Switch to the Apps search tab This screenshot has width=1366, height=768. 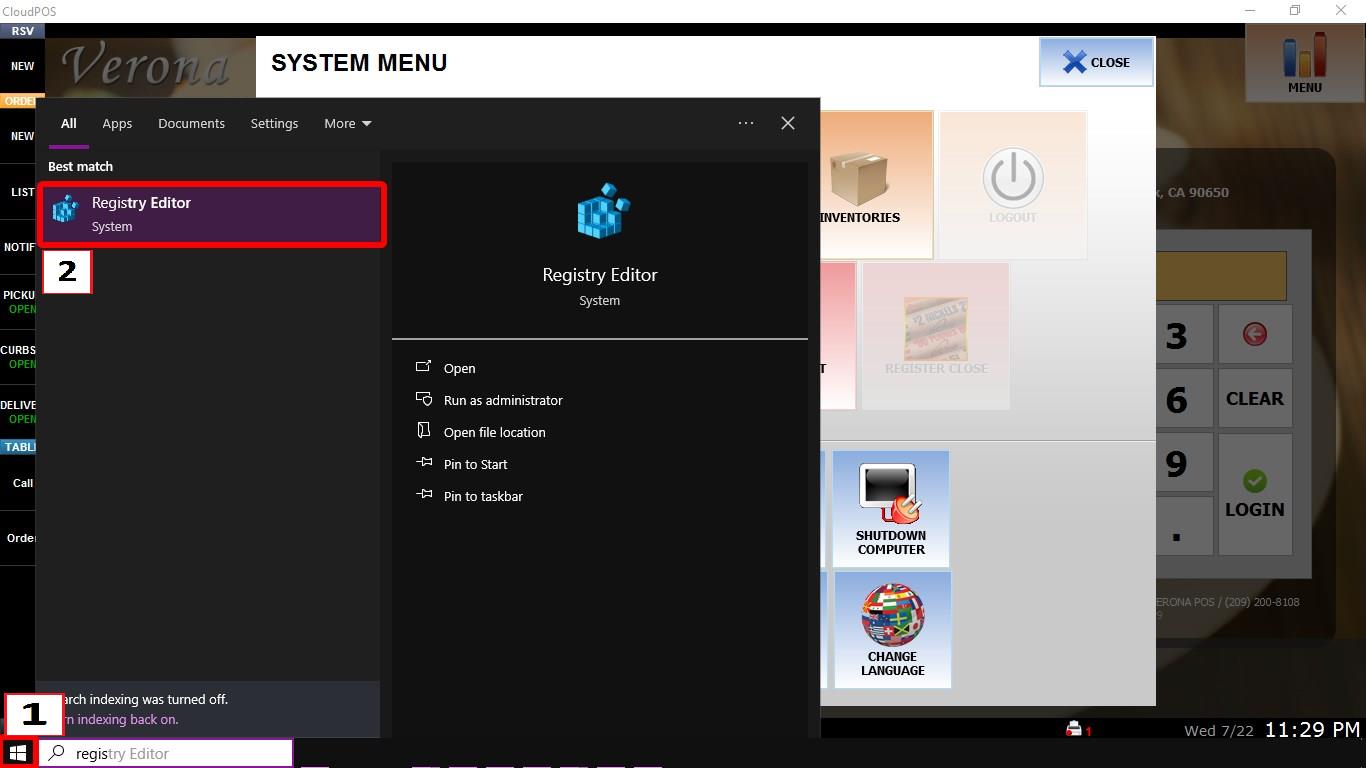[117, 123]
